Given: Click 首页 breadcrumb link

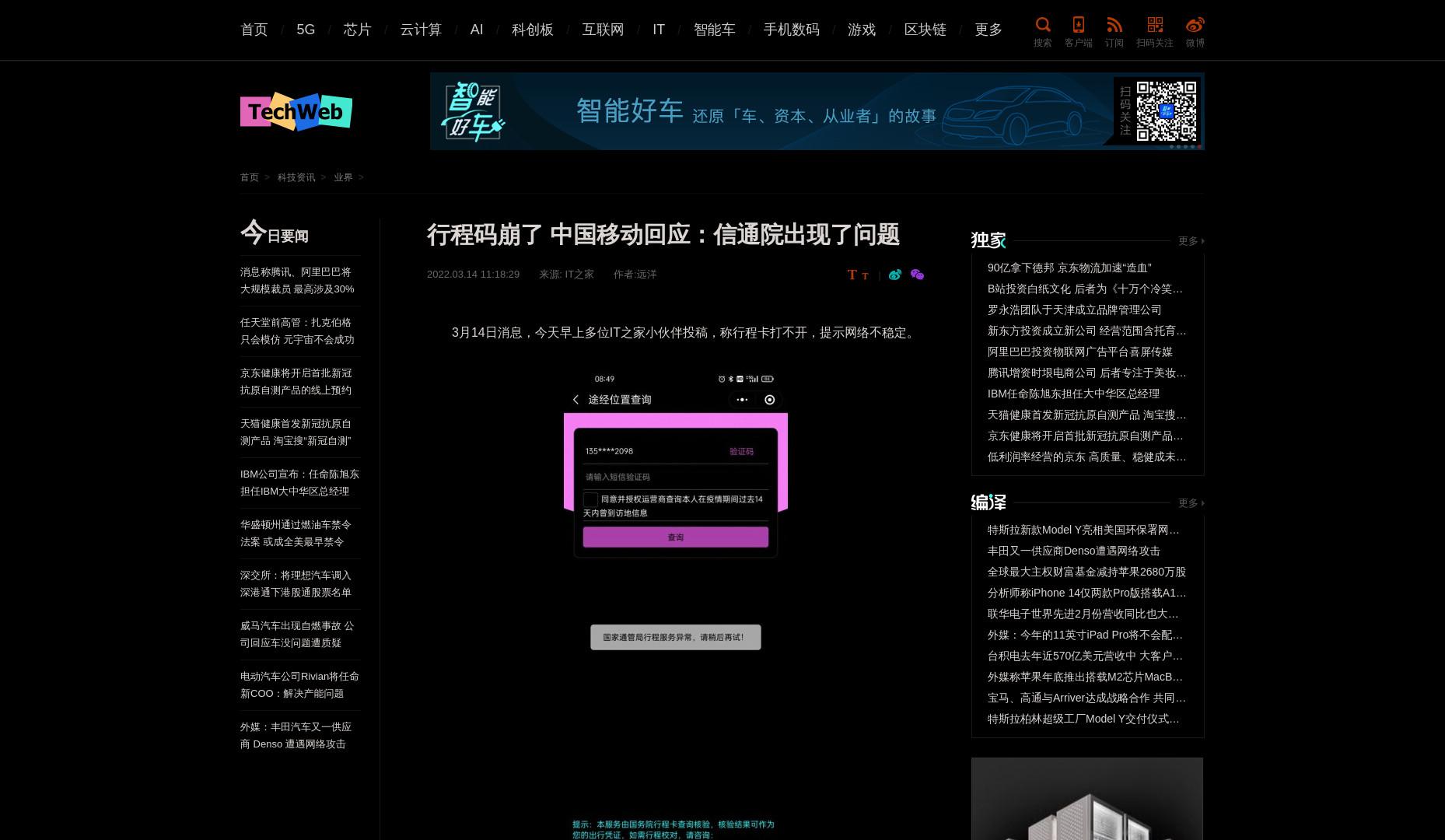Looking at the screenshot, I should click(250, 177).
